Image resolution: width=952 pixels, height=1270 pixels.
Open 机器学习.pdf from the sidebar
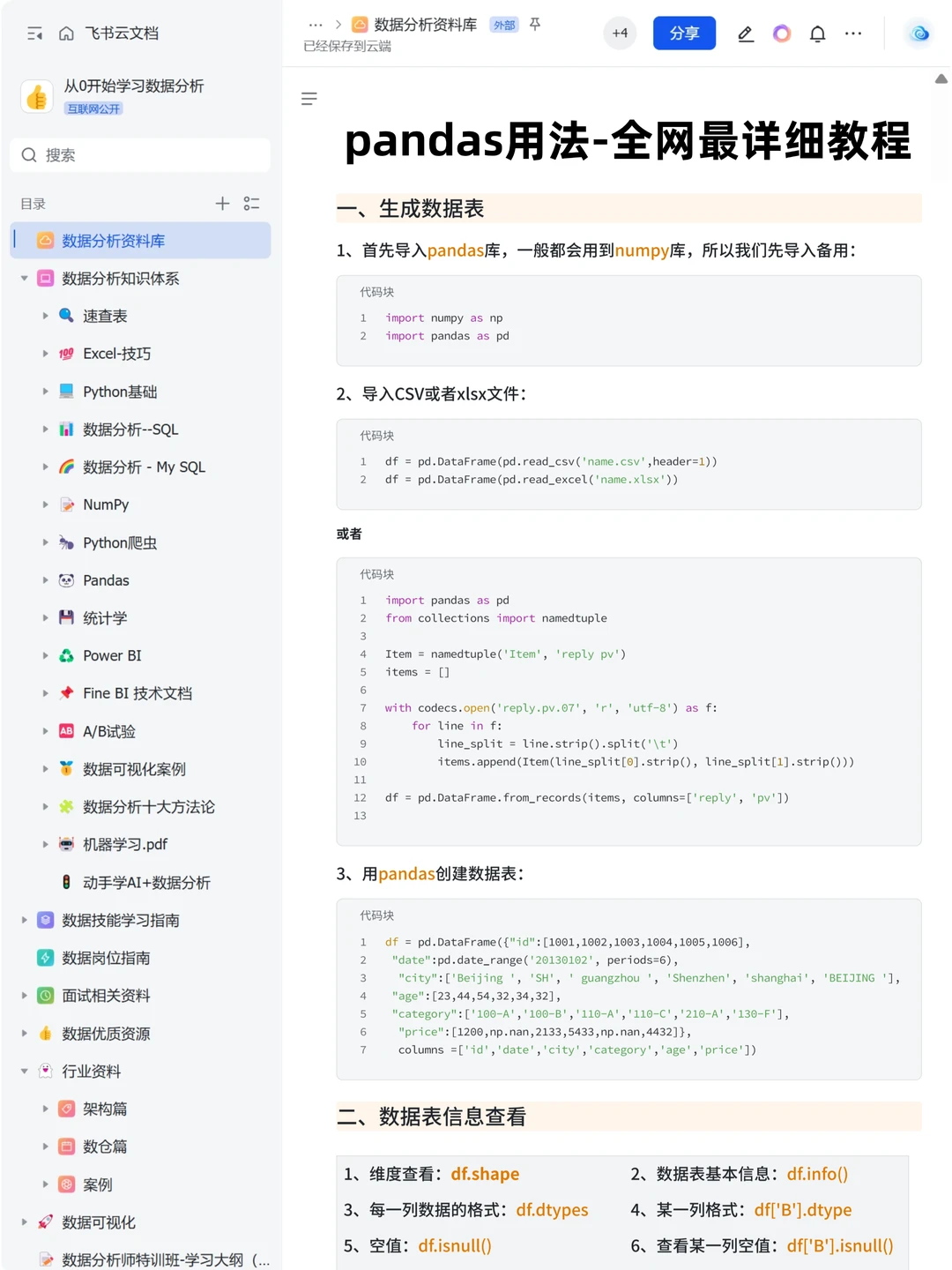click(123, 844)
